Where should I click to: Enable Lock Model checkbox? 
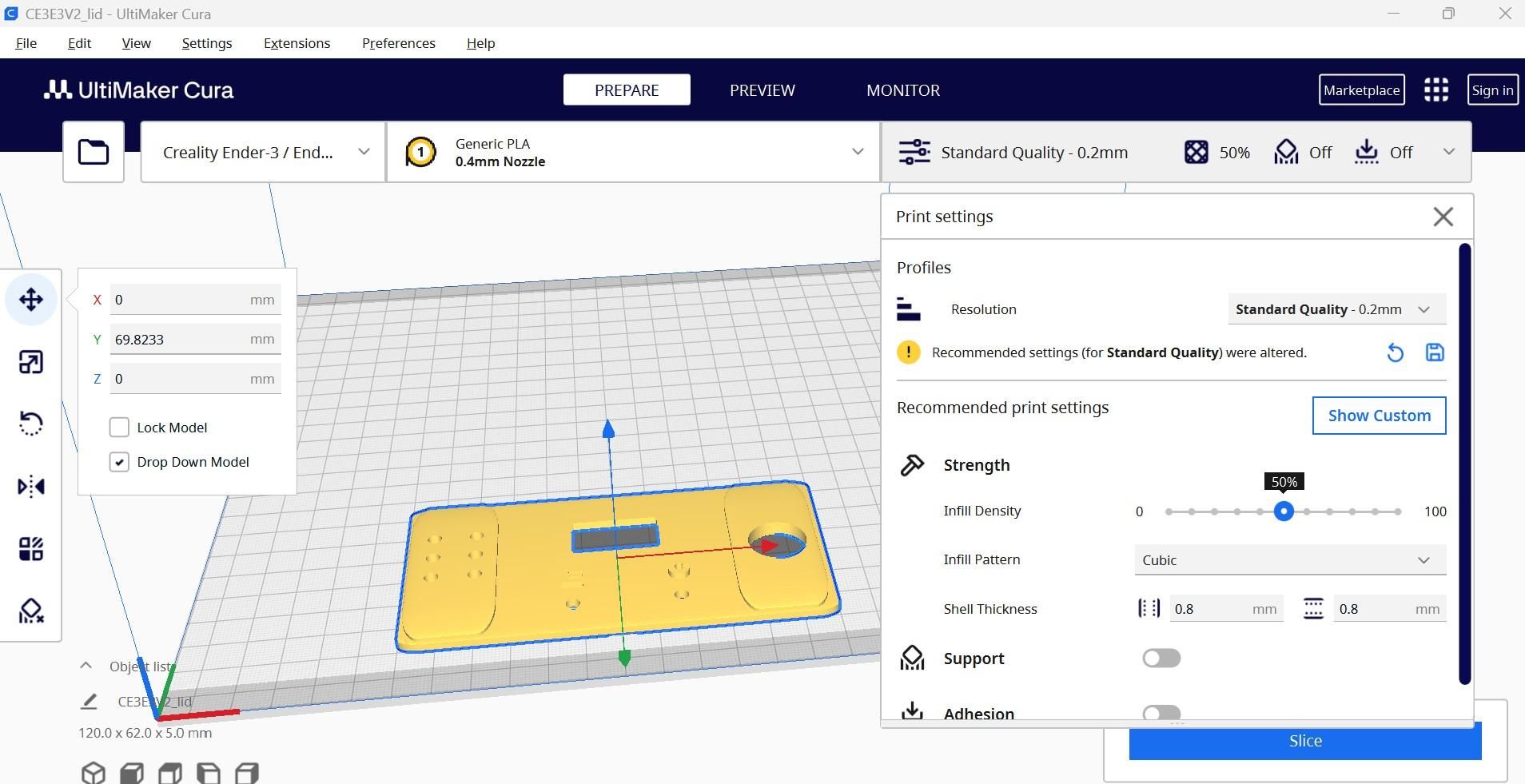click(x=119, y=428)
